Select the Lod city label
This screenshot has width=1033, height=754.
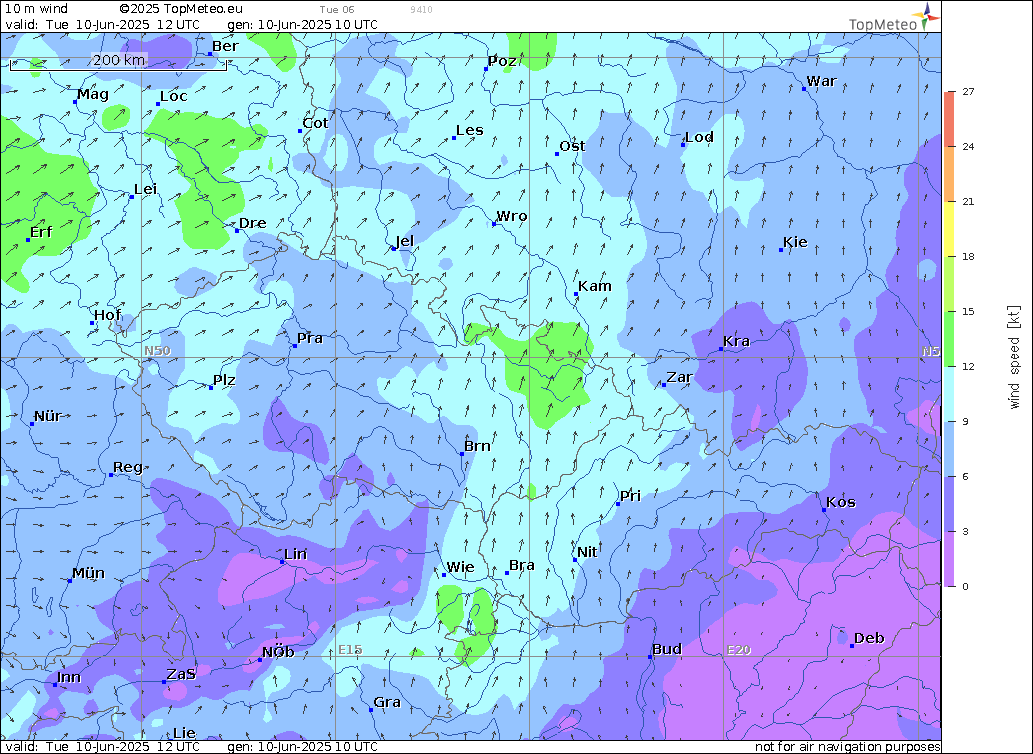[700, 137]
